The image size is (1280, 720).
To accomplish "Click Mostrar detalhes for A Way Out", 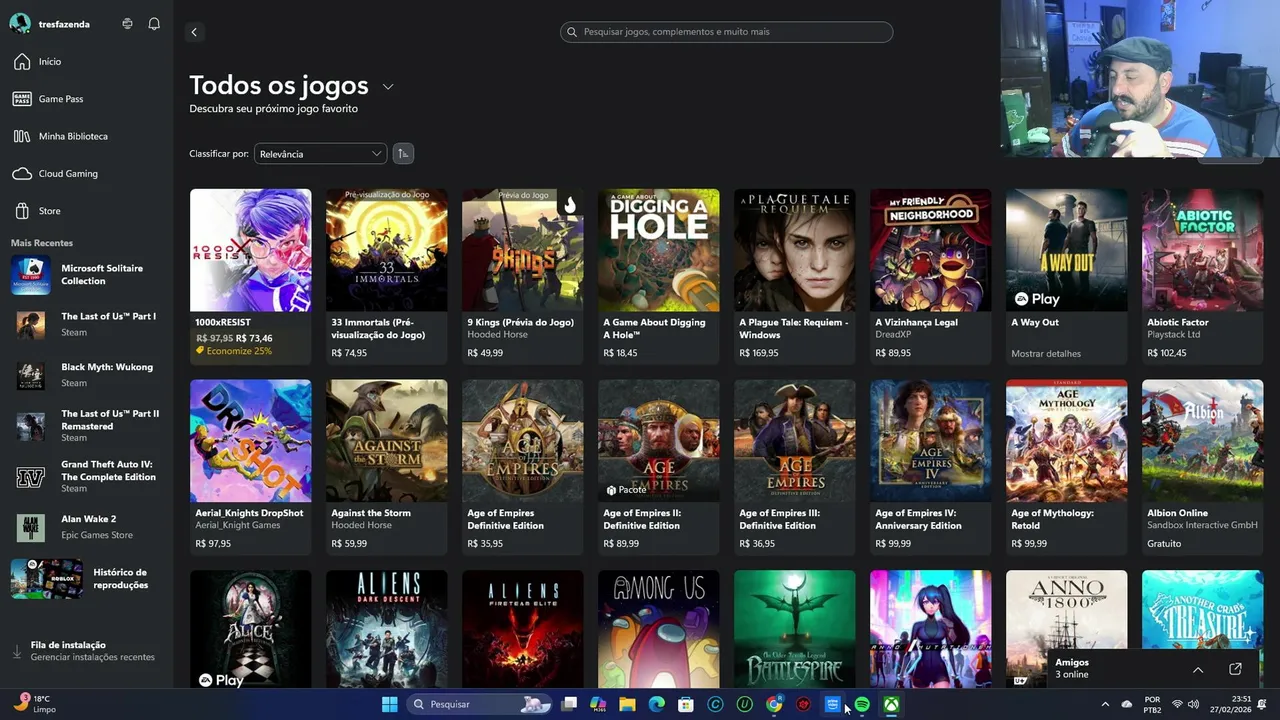I will pyautogui.click(x=1045, y=353).
